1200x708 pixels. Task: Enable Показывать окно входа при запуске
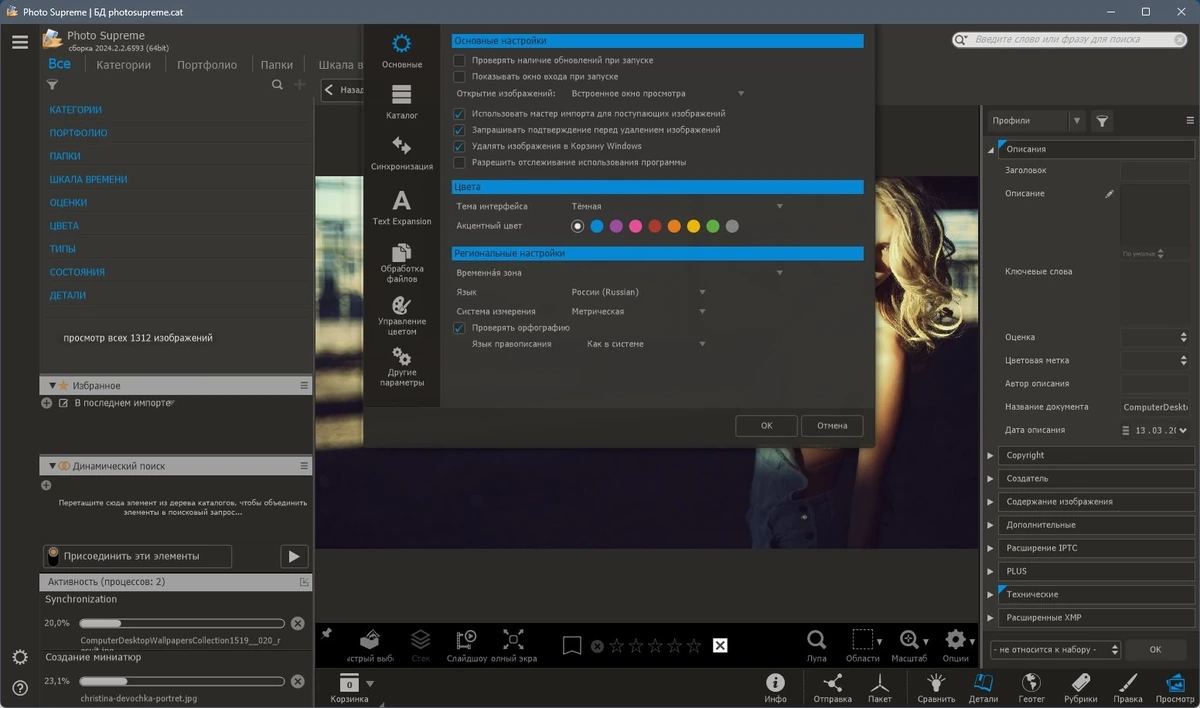click(x=460, y=76)
